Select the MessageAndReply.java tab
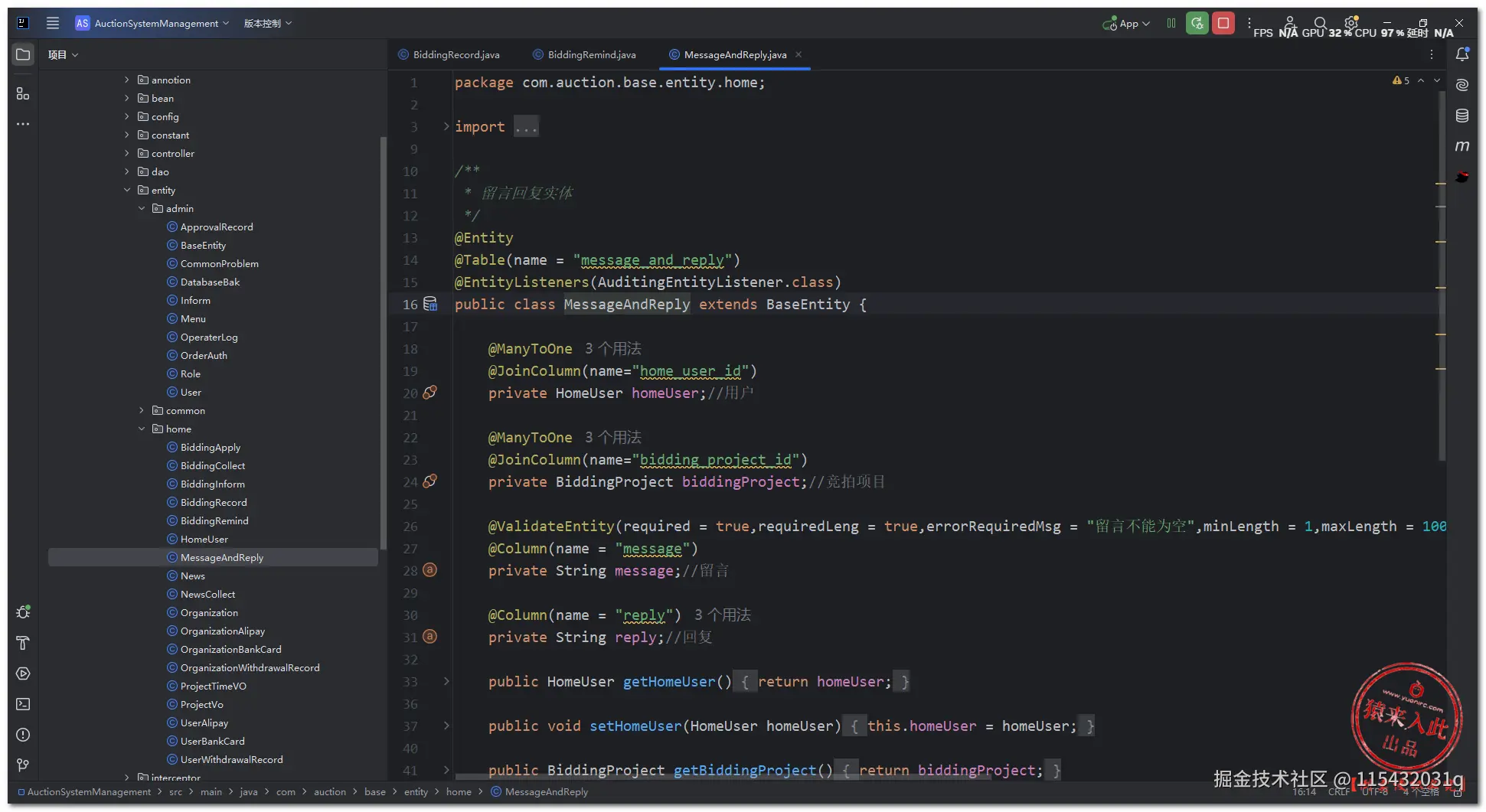The height and width of the screenshot is (812, 1486). [735, 54]
